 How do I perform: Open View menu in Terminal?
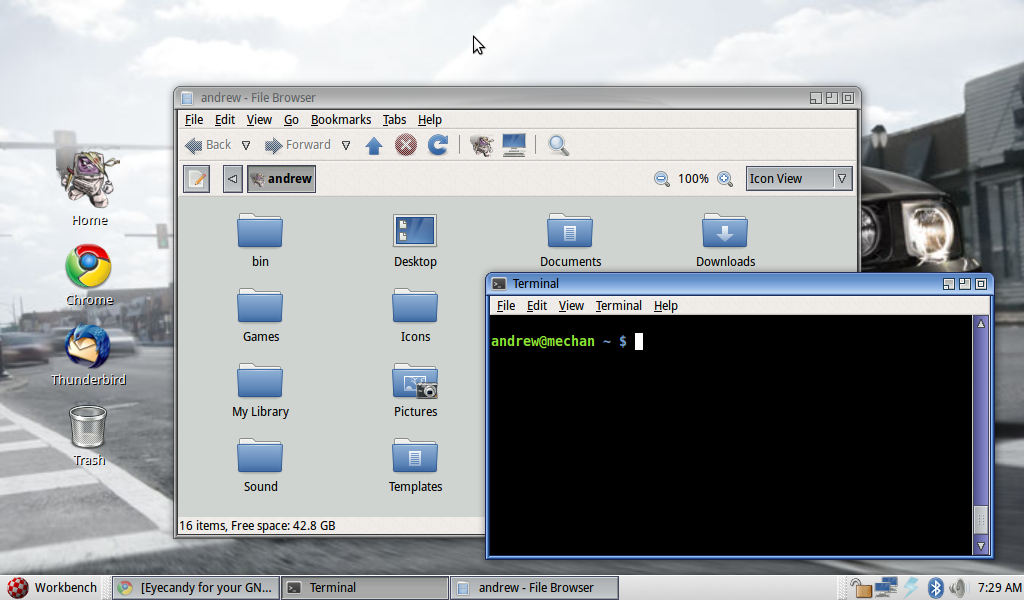[x=571, y=306]
